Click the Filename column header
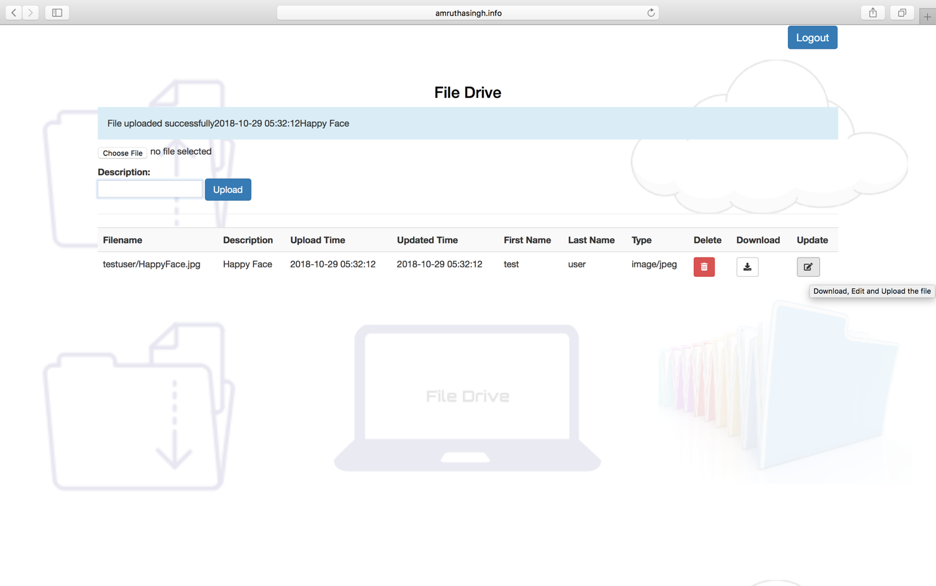 click(122, 240)
